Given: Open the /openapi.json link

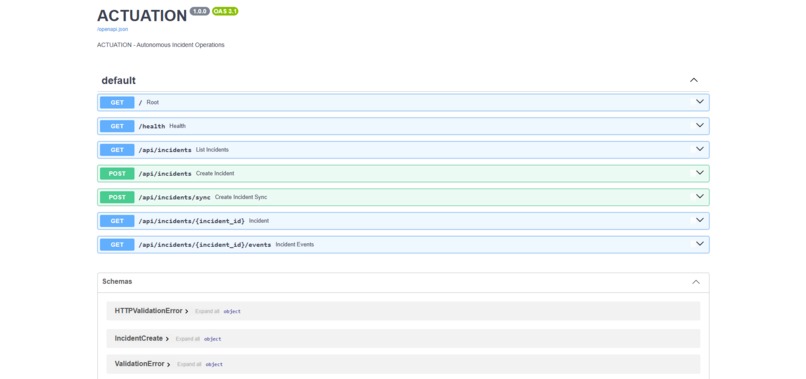Looking at the screenshot, I should tap(113, 29).
